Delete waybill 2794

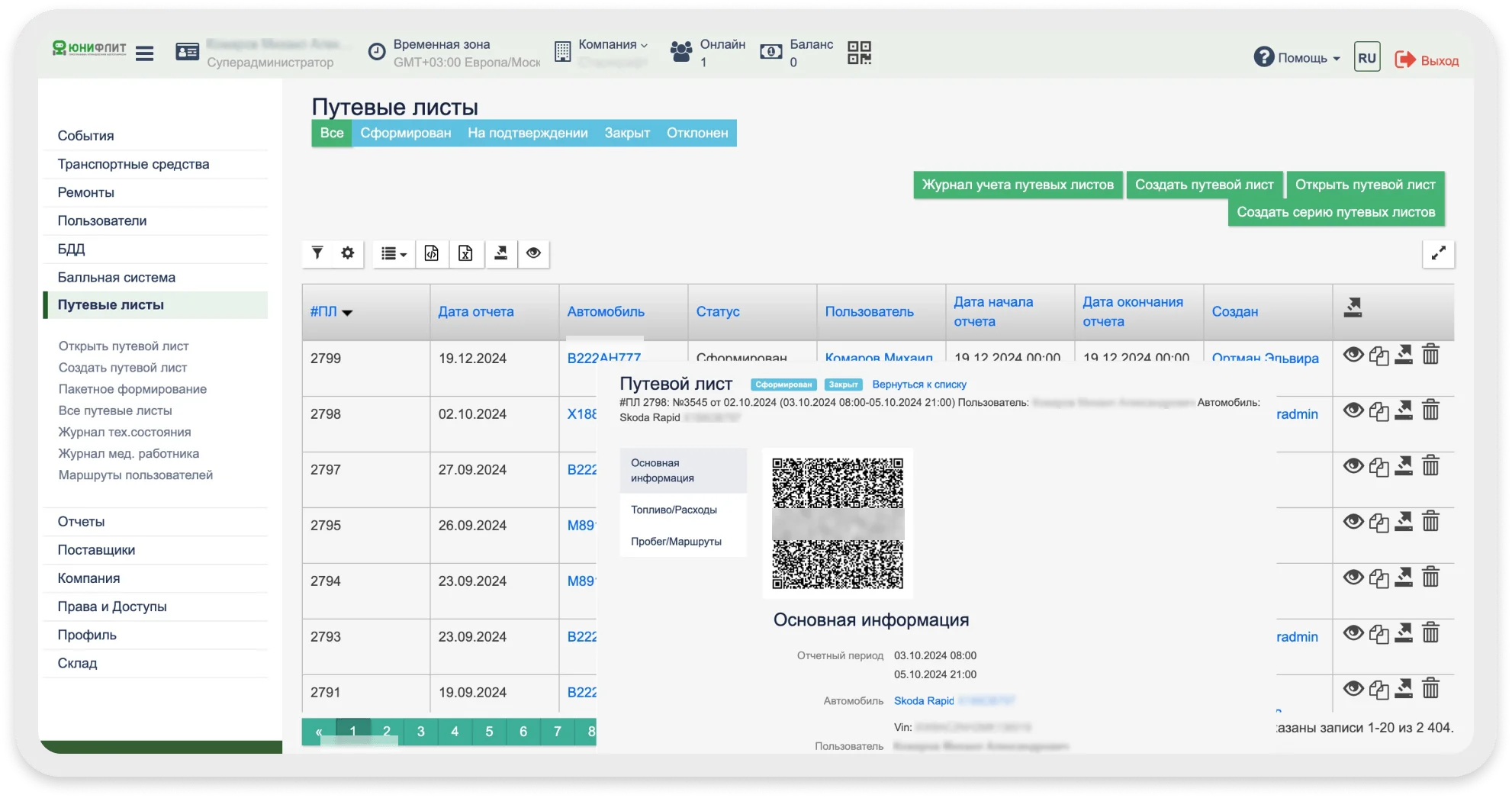(1430, 578)
